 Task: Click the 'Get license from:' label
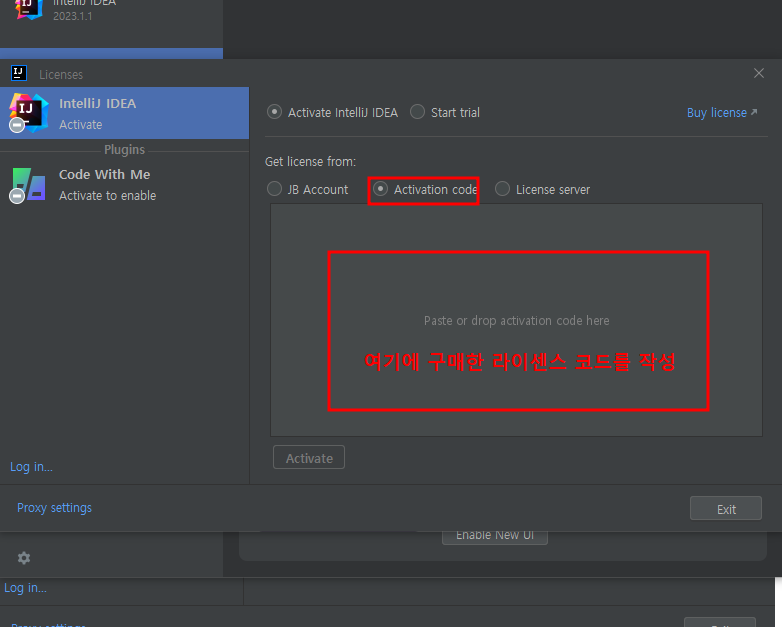coord(310,162)
